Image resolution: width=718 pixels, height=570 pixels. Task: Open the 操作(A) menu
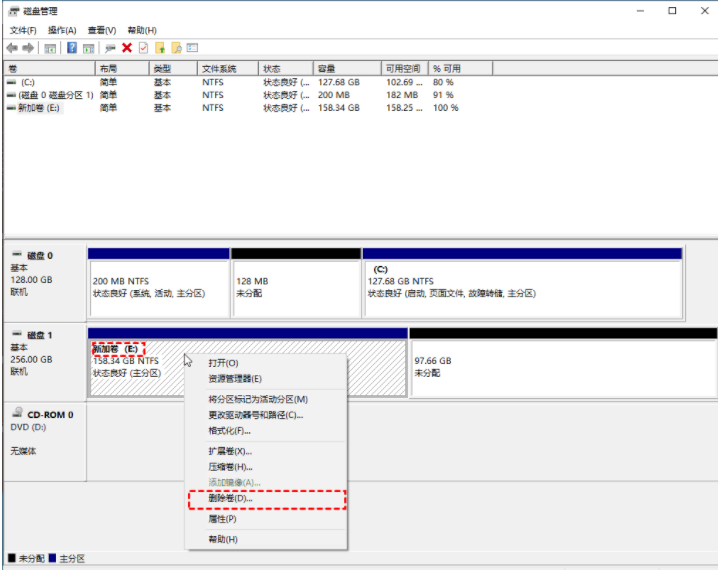(62, 30)
